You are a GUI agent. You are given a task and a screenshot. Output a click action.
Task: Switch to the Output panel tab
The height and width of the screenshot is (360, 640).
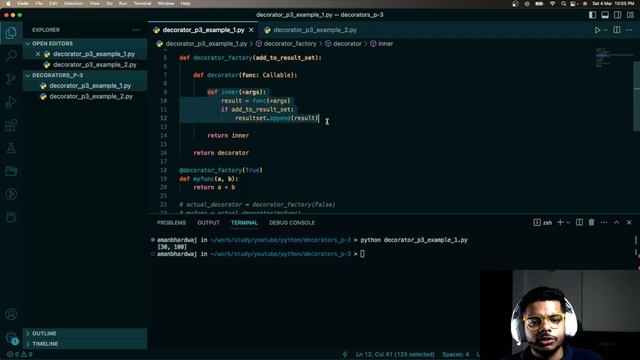coord(208,223)
